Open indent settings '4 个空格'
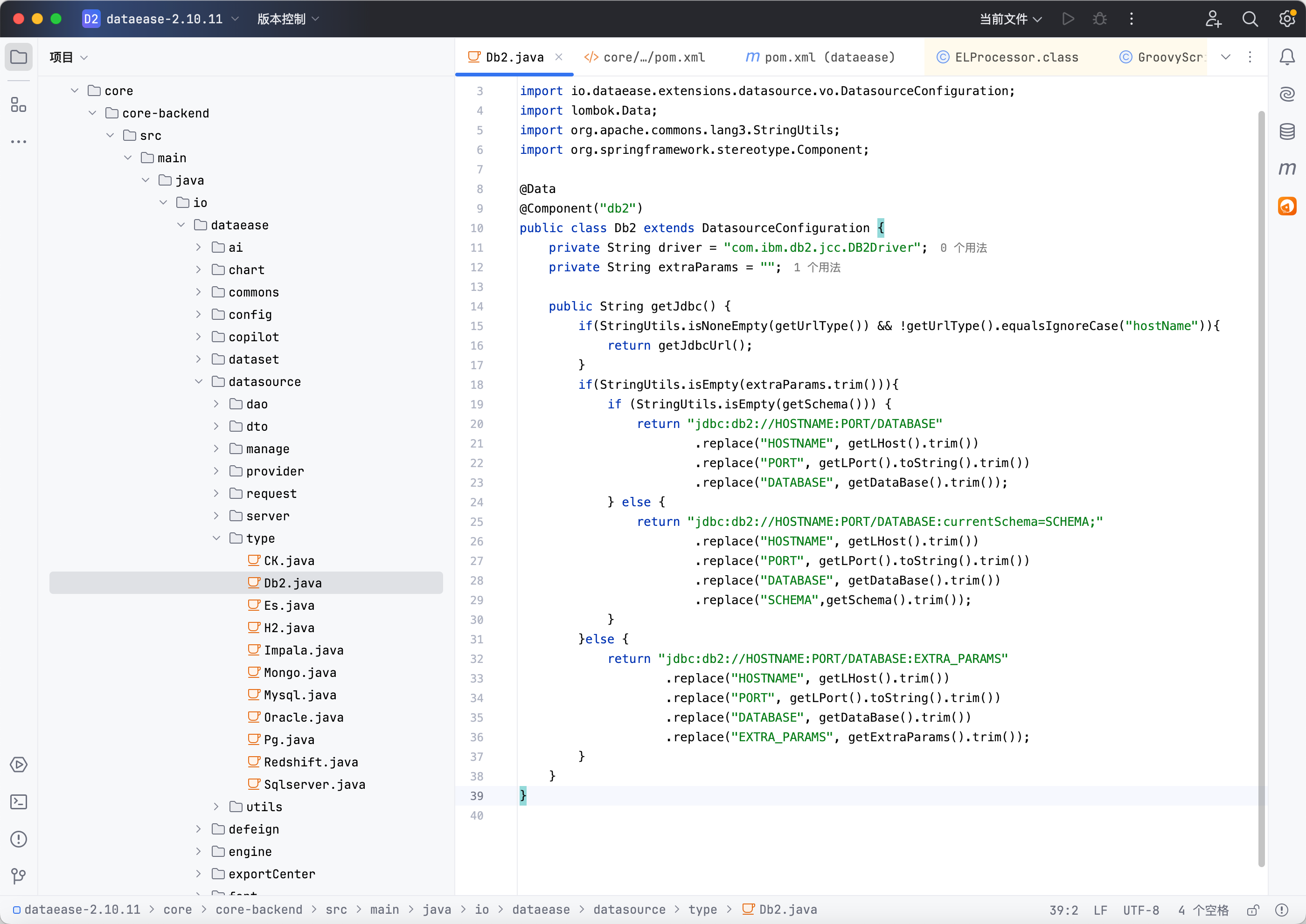Screen dimensions: 1306x924 tap(1203, 910)
